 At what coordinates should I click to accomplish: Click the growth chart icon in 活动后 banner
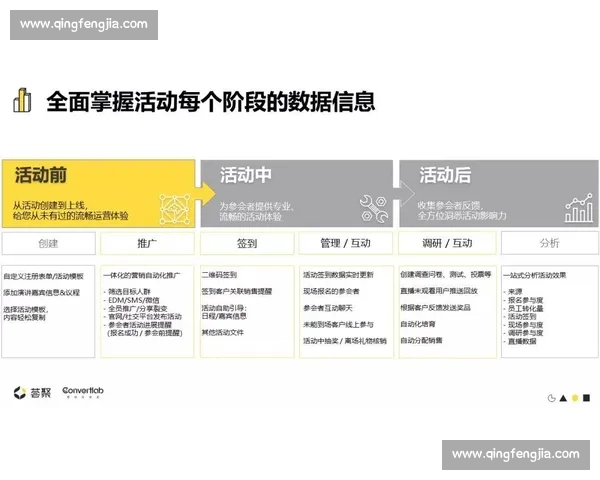tap(579, 208)
